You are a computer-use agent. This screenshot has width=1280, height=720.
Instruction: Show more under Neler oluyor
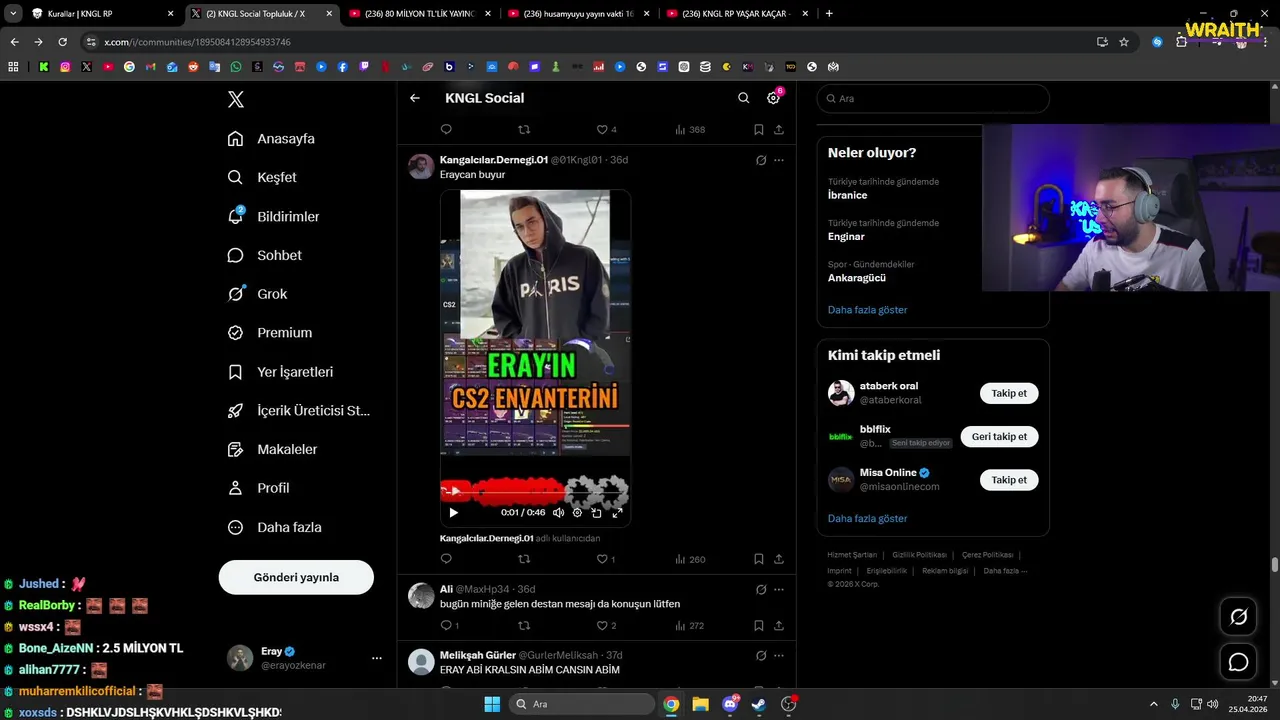click(868, 310)
